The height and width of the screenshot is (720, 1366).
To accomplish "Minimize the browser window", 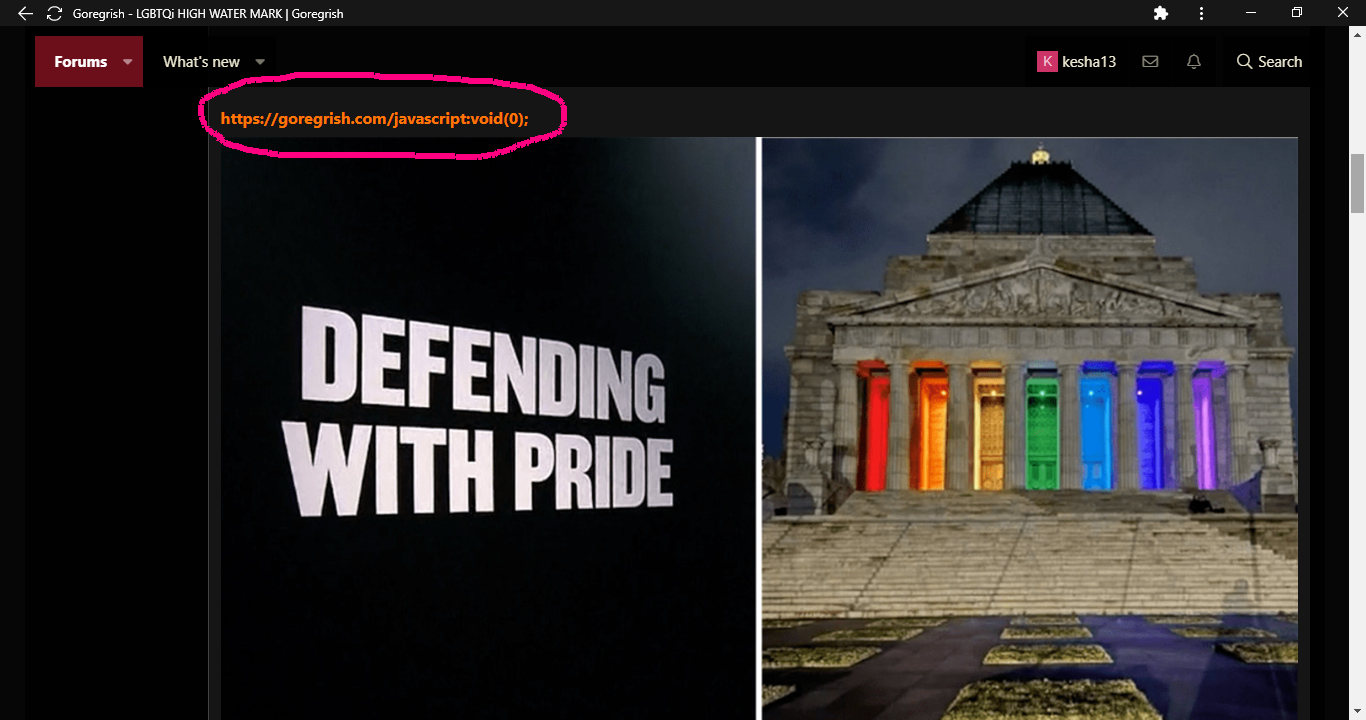I will coord(1250,13).
